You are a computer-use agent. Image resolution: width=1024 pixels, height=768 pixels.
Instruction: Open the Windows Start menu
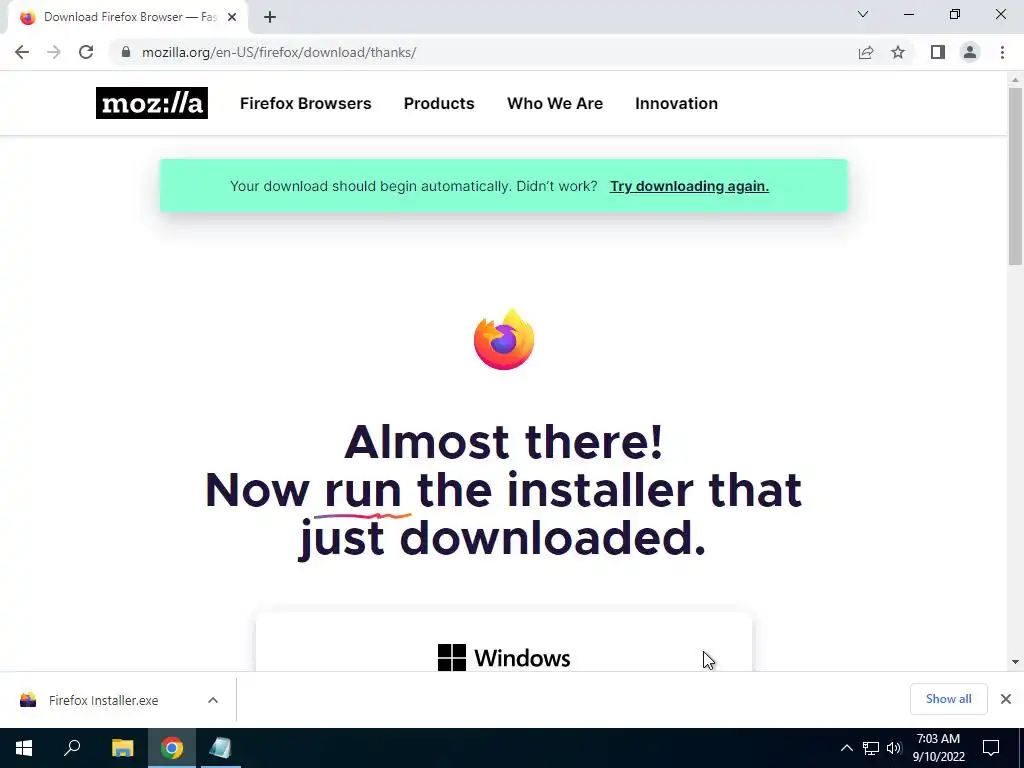[24, 748]
